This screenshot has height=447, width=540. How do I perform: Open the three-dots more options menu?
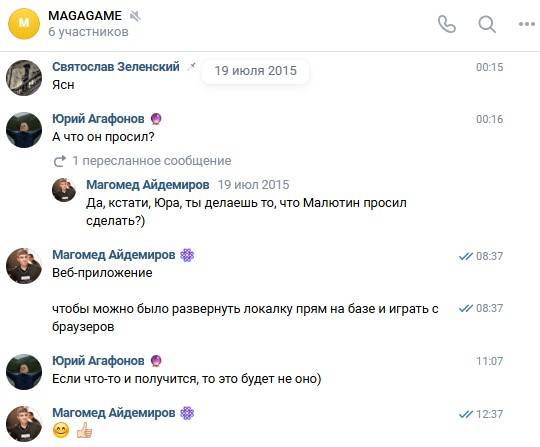coord(527,24)
